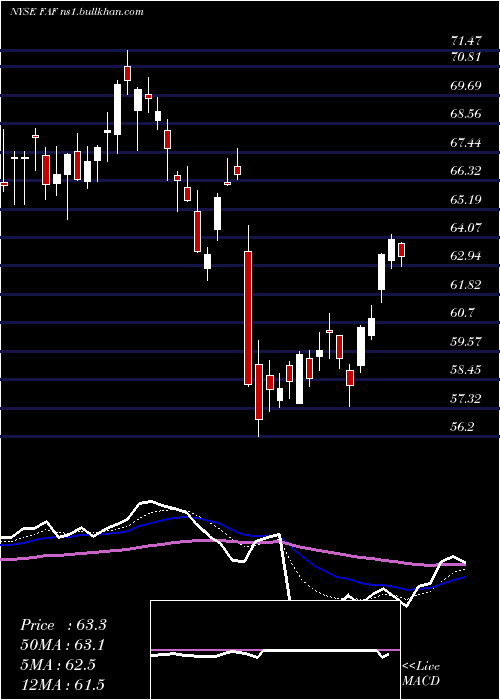The width and height of the screenshot is (500, 700).
Task: Click the 50MA : 63.1 readout
Action: tap(63, 645)
